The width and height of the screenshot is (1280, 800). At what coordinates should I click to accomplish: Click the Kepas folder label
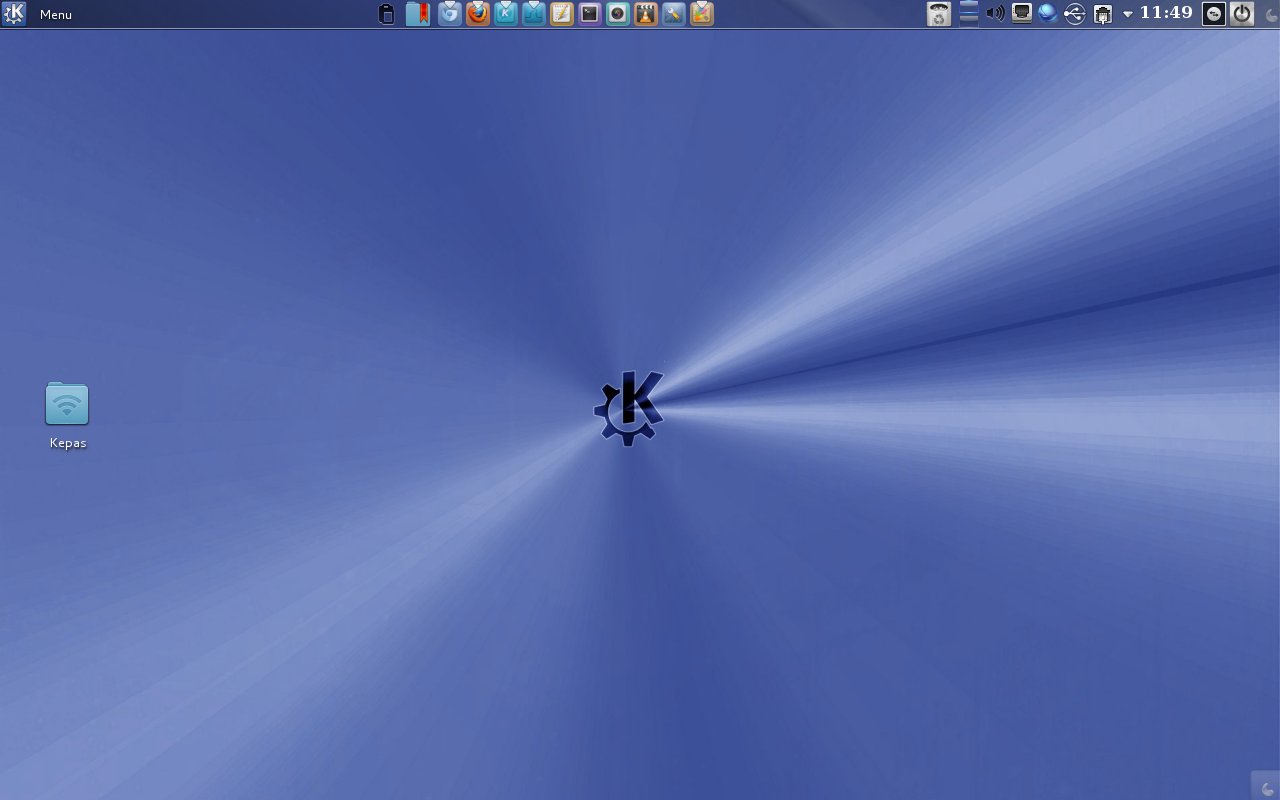[68, 443]
